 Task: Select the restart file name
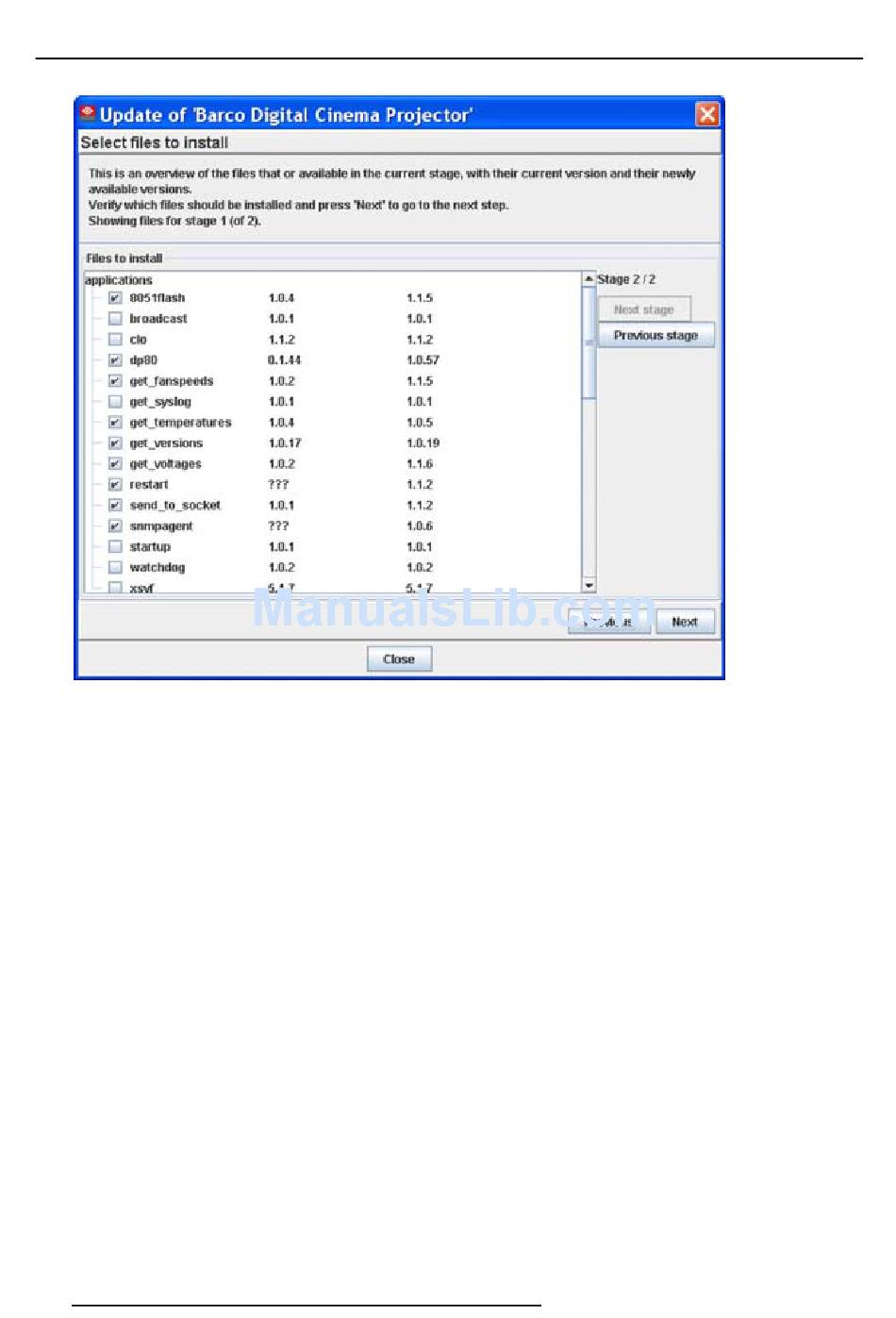pos(149,485)
